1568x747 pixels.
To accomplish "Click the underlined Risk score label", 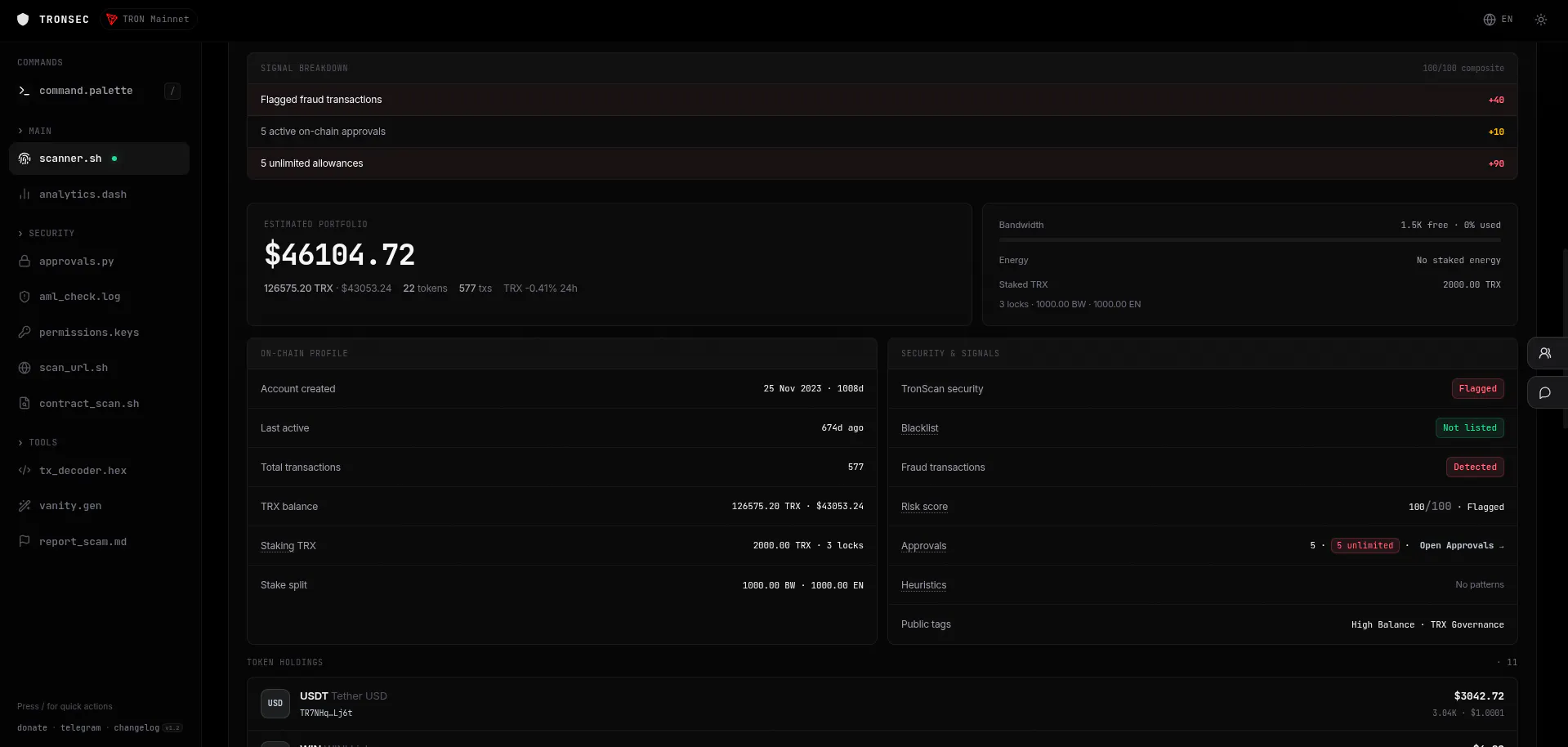I will tap(924, 507).
